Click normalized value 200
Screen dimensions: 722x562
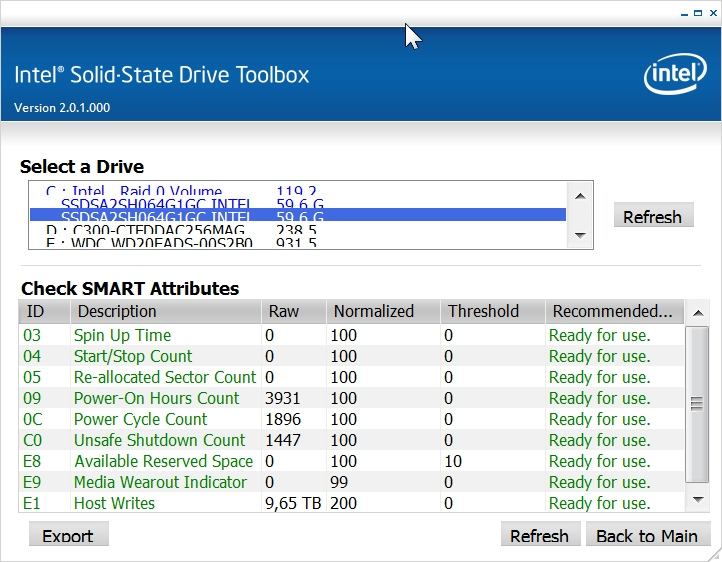(344, 503)
